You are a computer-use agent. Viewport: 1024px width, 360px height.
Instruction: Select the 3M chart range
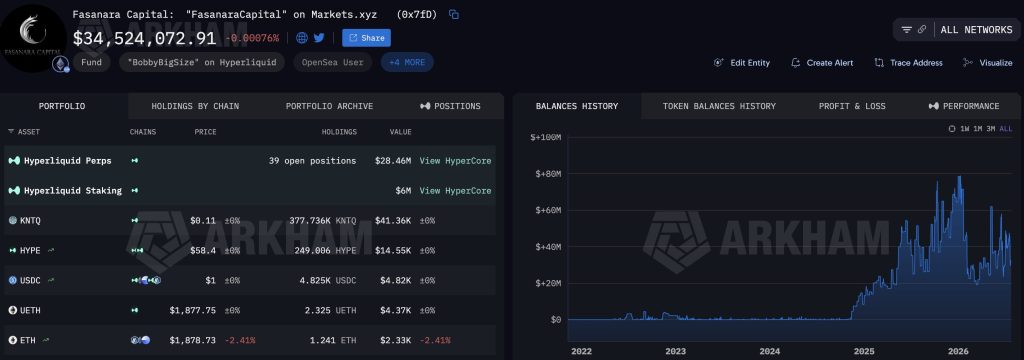click(x=991, y=129)
